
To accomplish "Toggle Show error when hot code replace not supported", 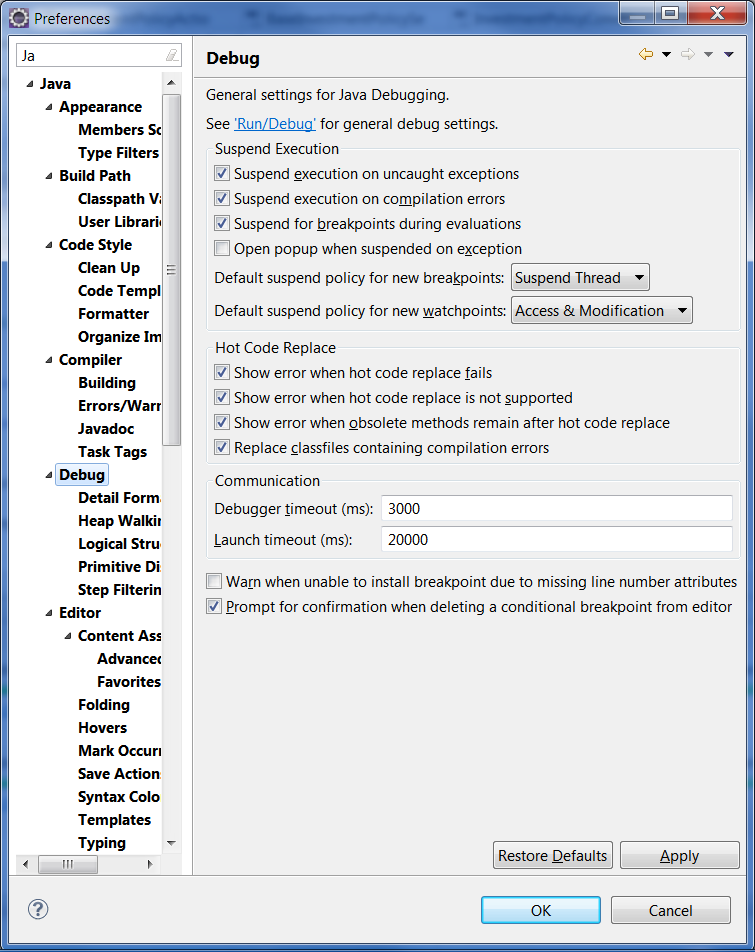I will click(x=222, y=397).
